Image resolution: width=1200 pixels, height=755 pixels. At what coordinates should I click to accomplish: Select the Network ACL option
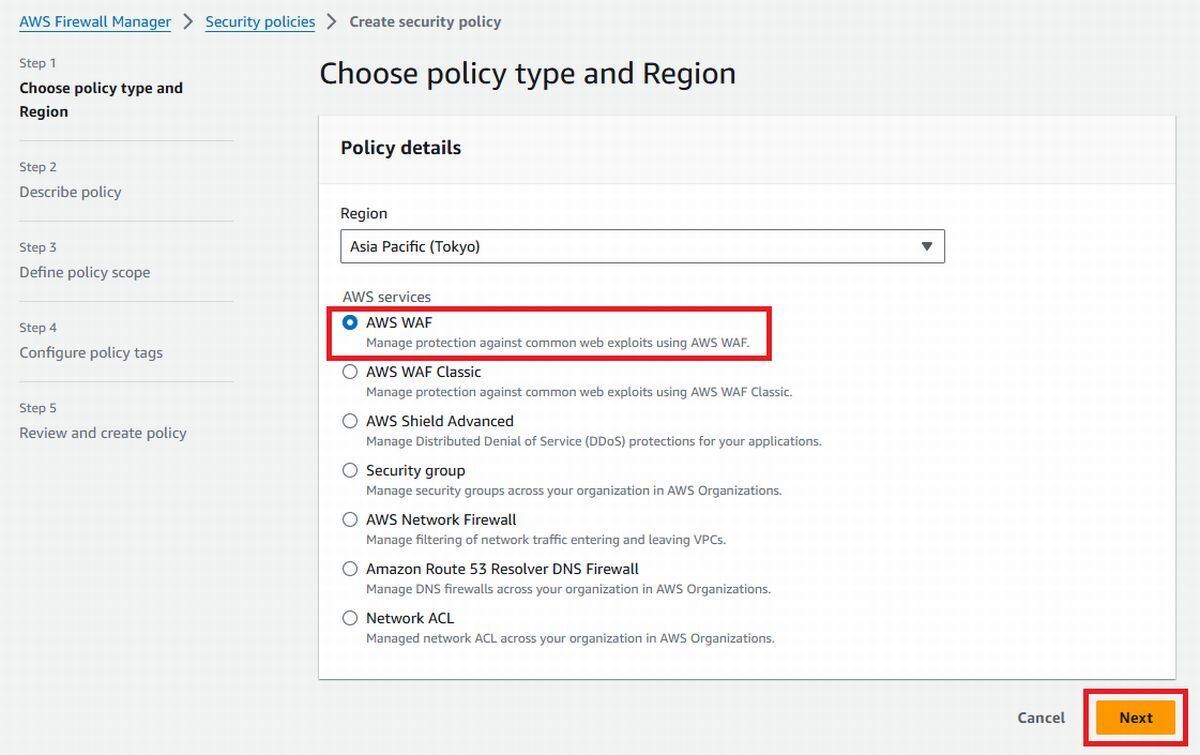click(x=350, y=618)
